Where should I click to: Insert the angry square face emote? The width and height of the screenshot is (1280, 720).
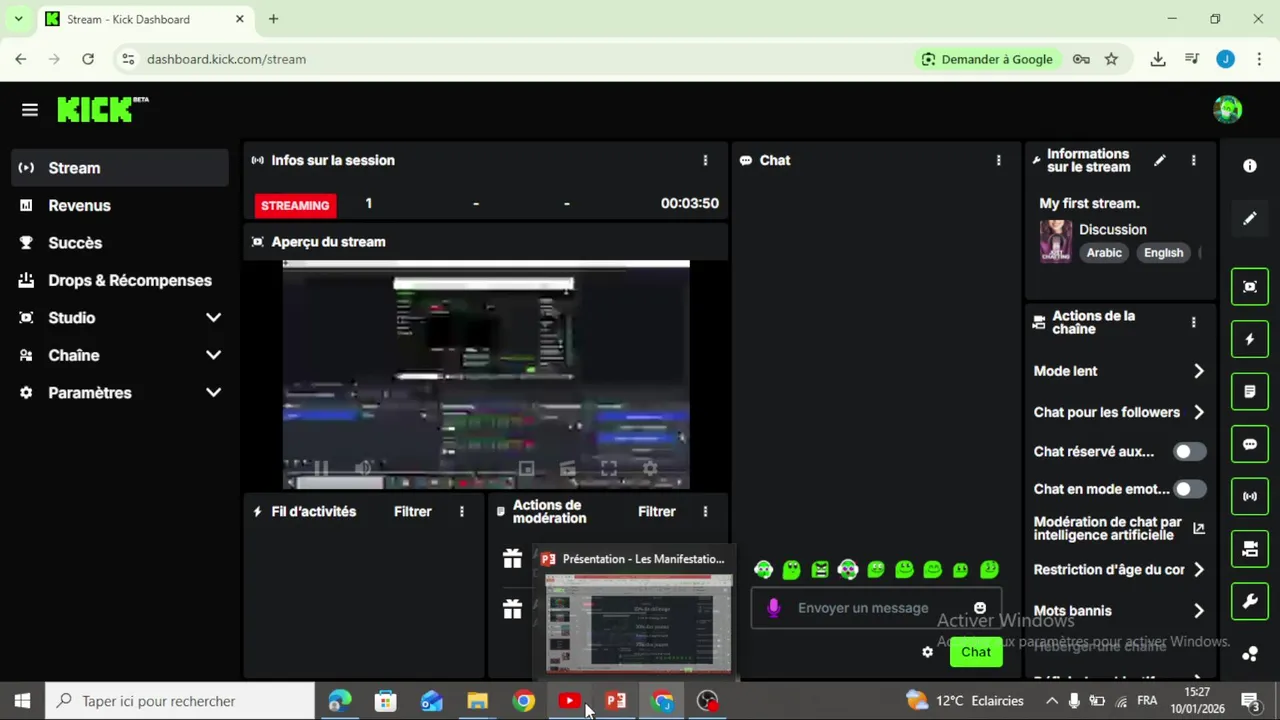[820, 570]
